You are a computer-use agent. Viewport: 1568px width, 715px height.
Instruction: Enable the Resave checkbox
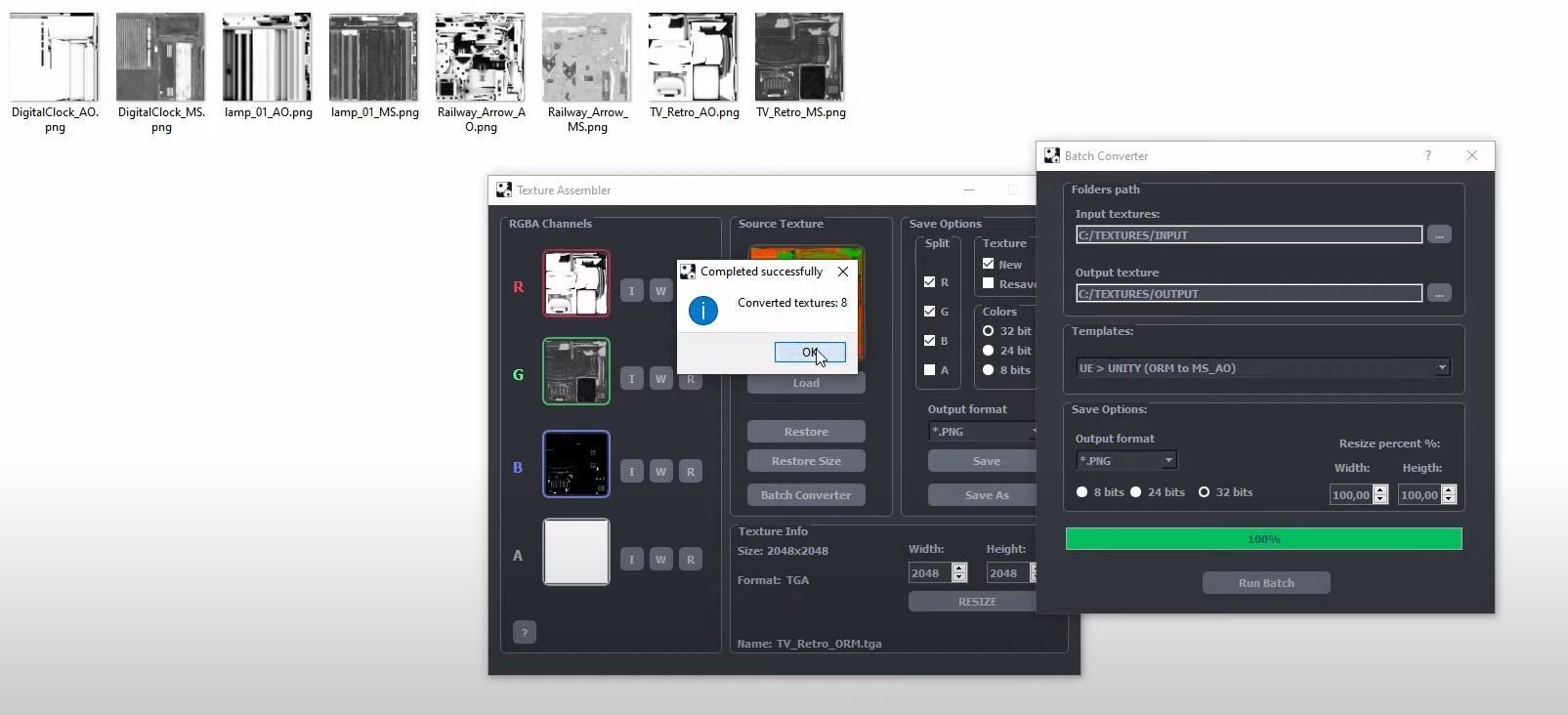(x=988, y=283)
